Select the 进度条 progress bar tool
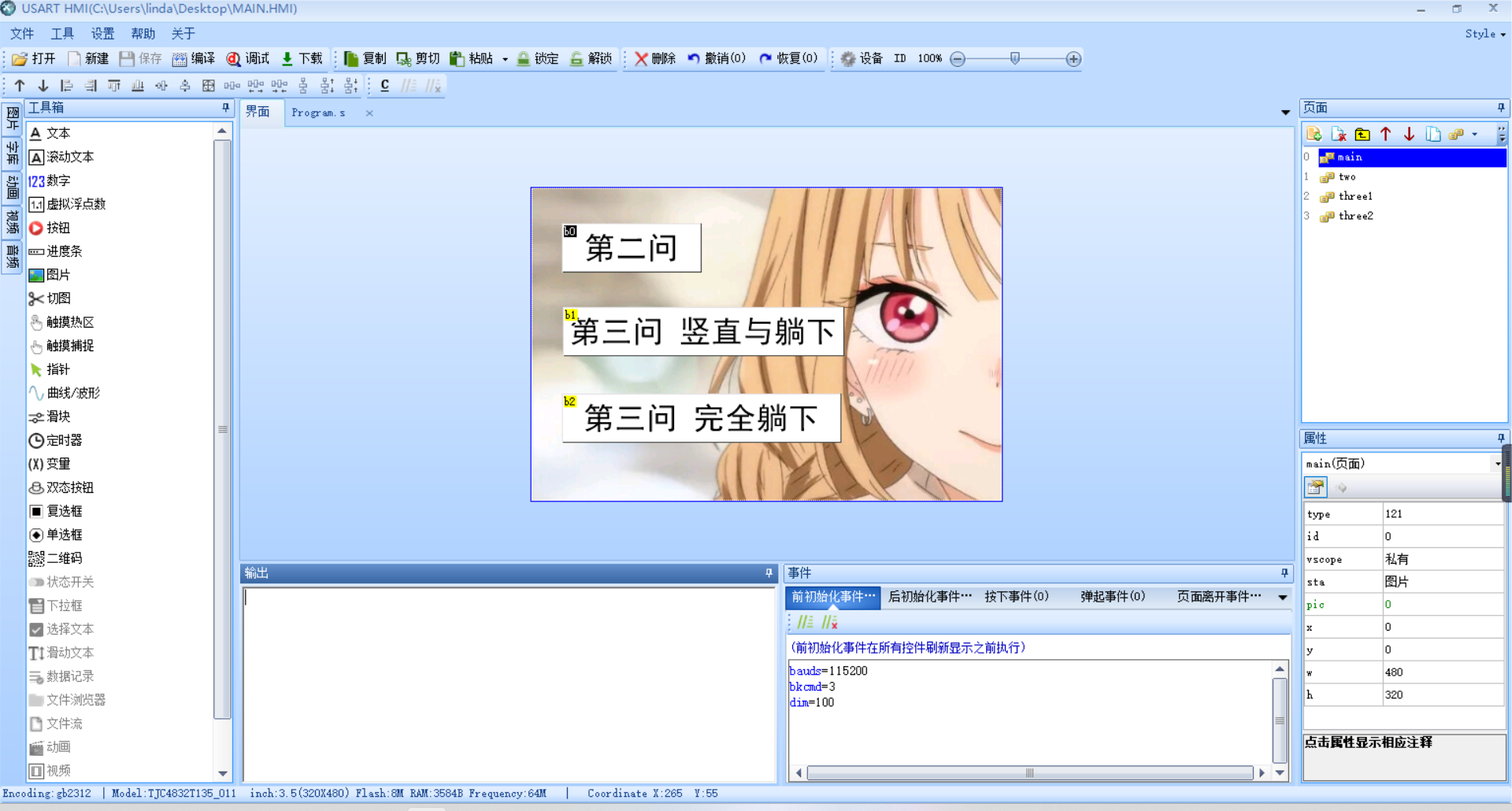The height and width of the screenshot is (811, 1512). (55, 251)
